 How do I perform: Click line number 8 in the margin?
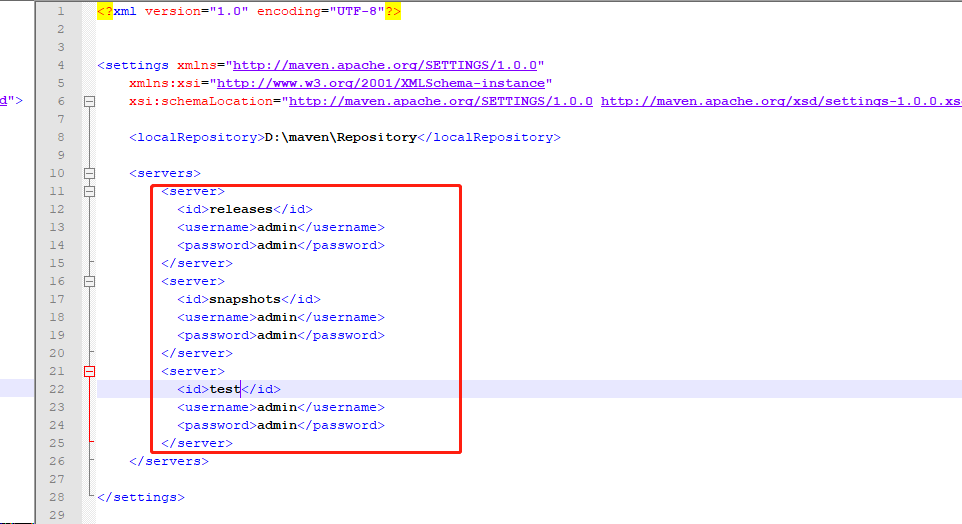60,137
